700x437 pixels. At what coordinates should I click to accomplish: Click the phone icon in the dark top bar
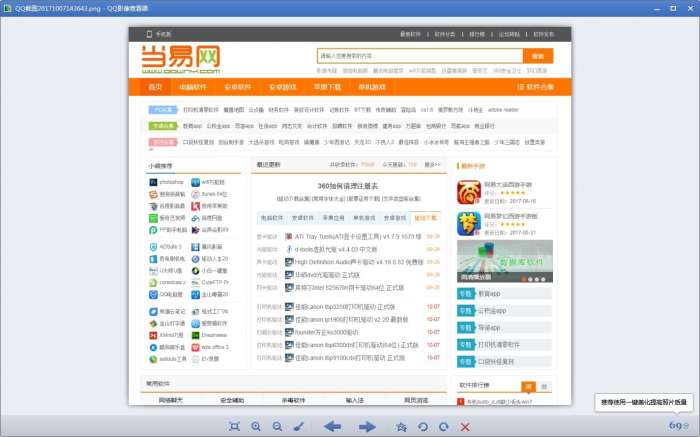[149, 34]
